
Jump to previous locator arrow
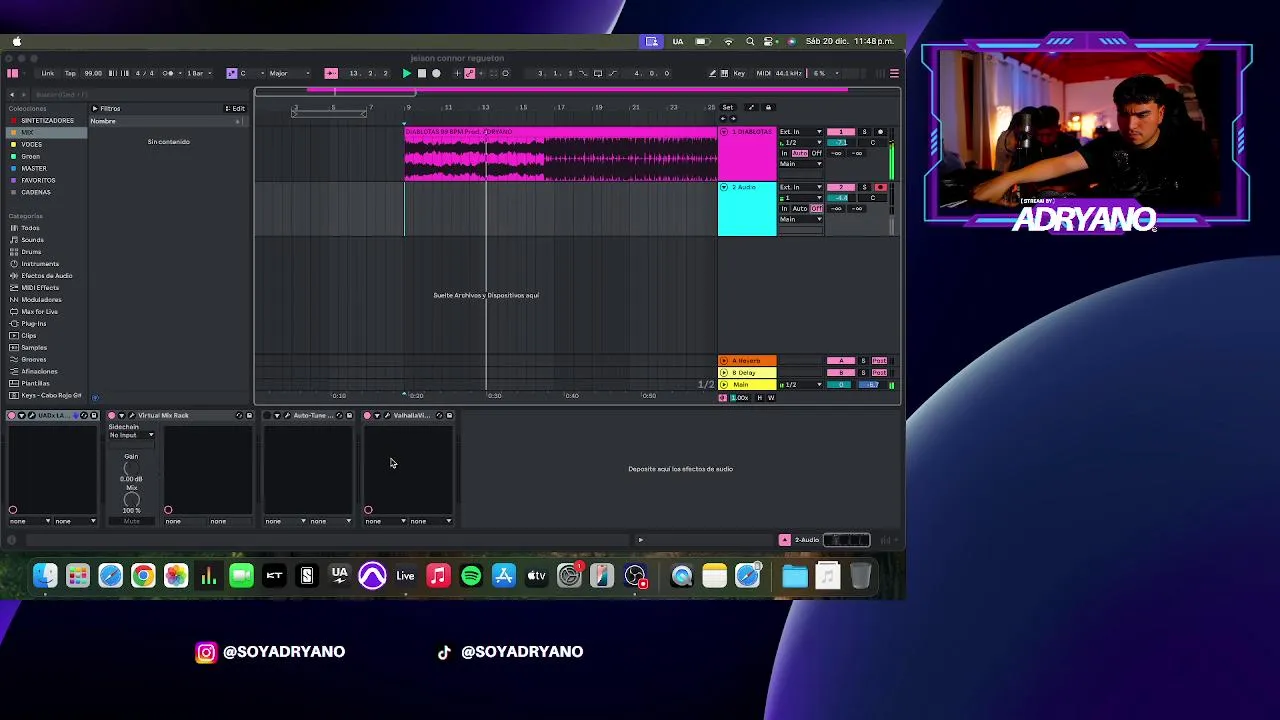tap(723, 118)
